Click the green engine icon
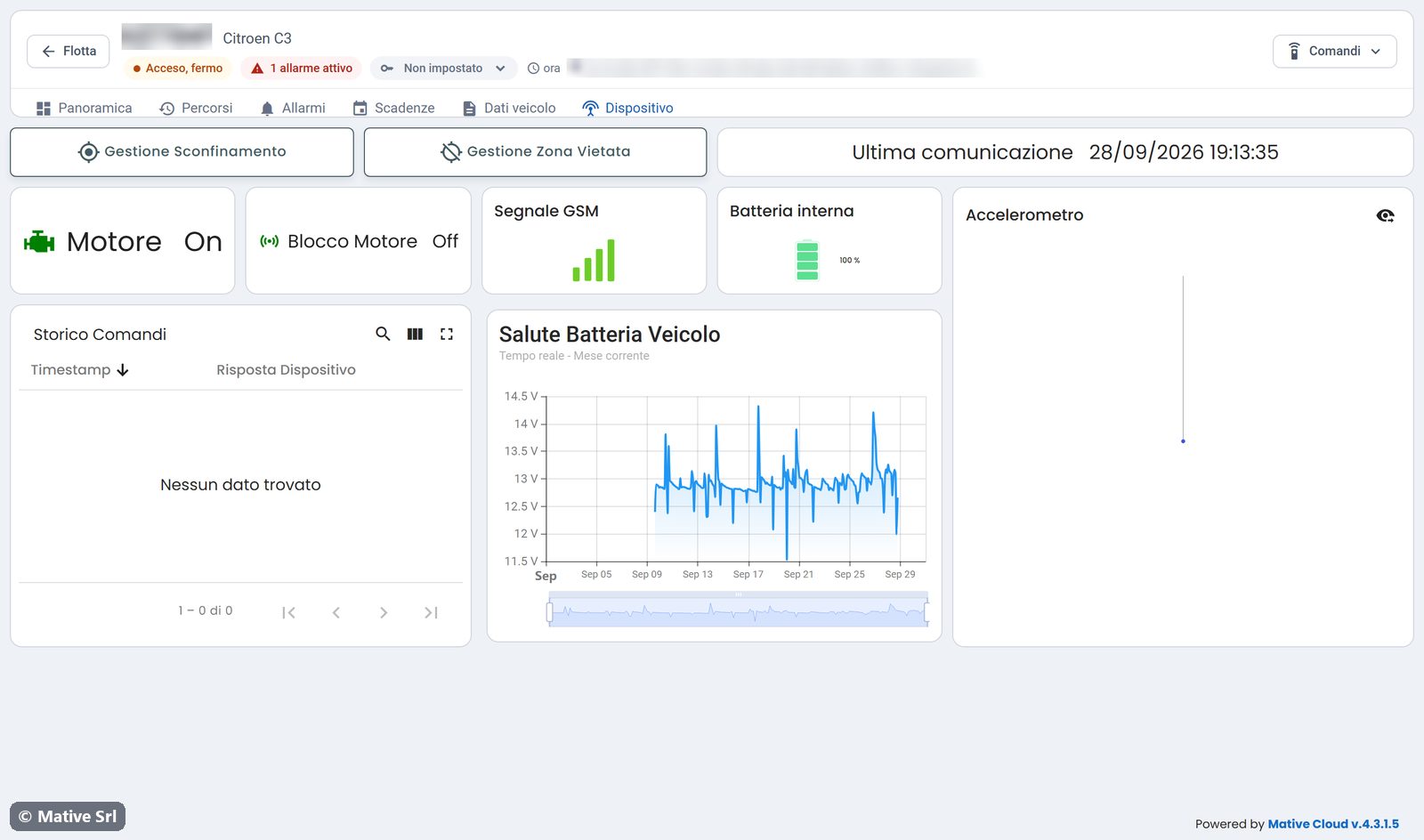Image resolution: width=1424 pixels, height=840 pixels. tap(39, 241)
